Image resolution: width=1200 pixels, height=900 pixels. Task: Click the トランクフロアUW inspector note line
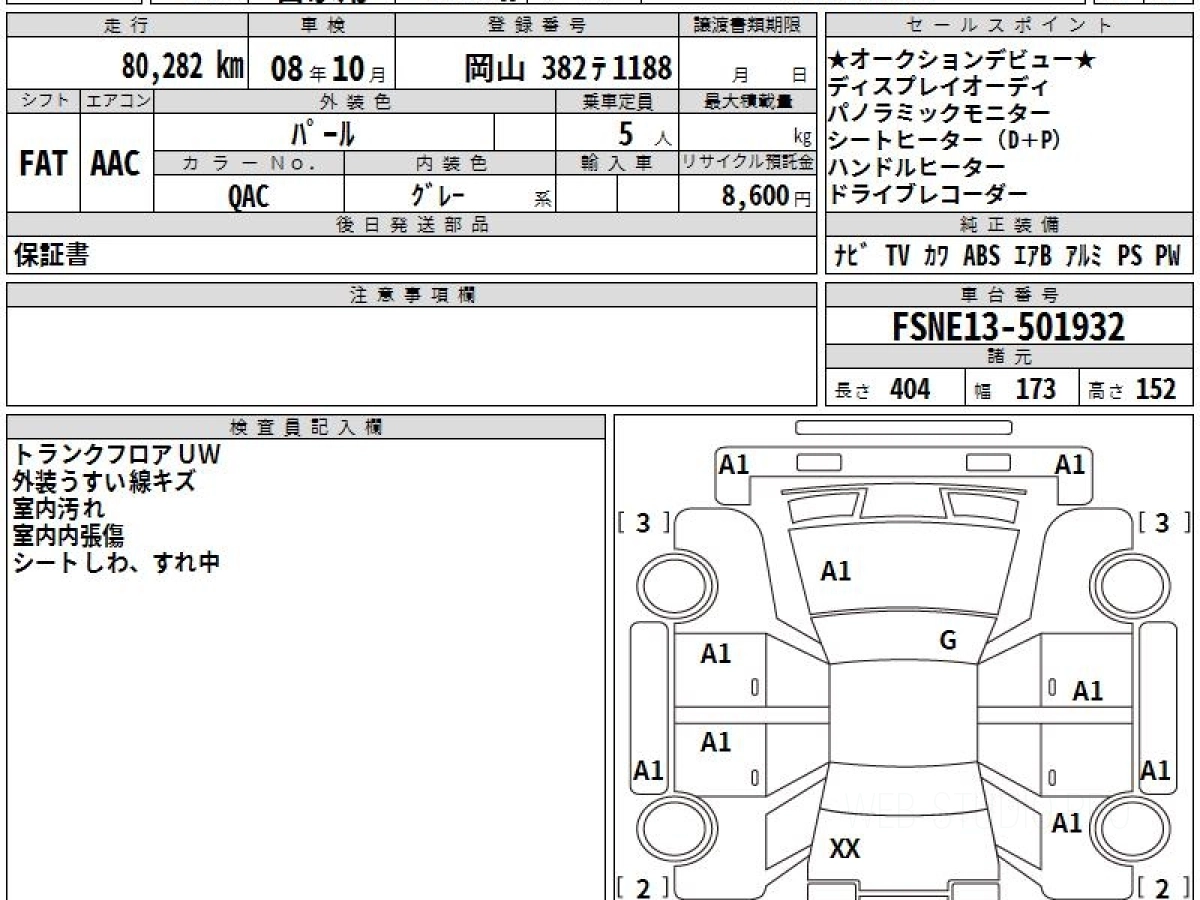coord(116,455)
